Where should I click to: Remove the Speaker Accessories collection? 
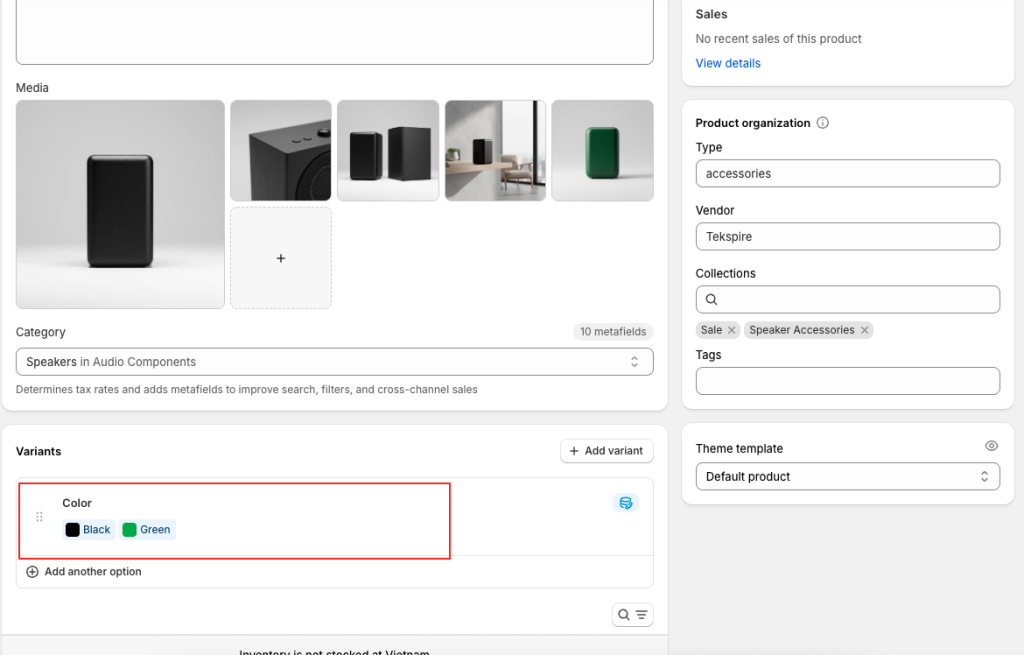click(864, 330)
